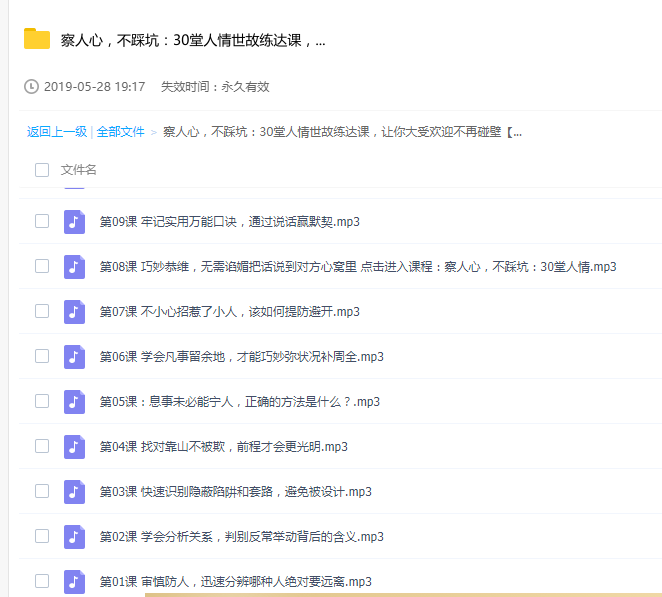Open file 第03课 快速识别隐蔽陷阱和套路
Screen dimensions: 662x597
tap(236, 492)
